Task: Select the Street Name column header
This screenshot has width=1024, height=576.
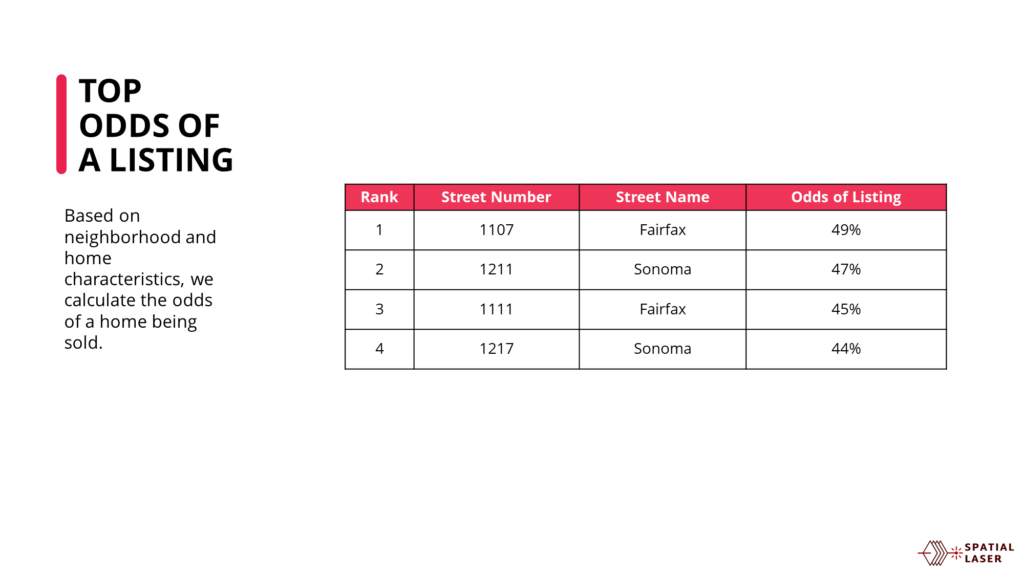Action: coord(662,197)
